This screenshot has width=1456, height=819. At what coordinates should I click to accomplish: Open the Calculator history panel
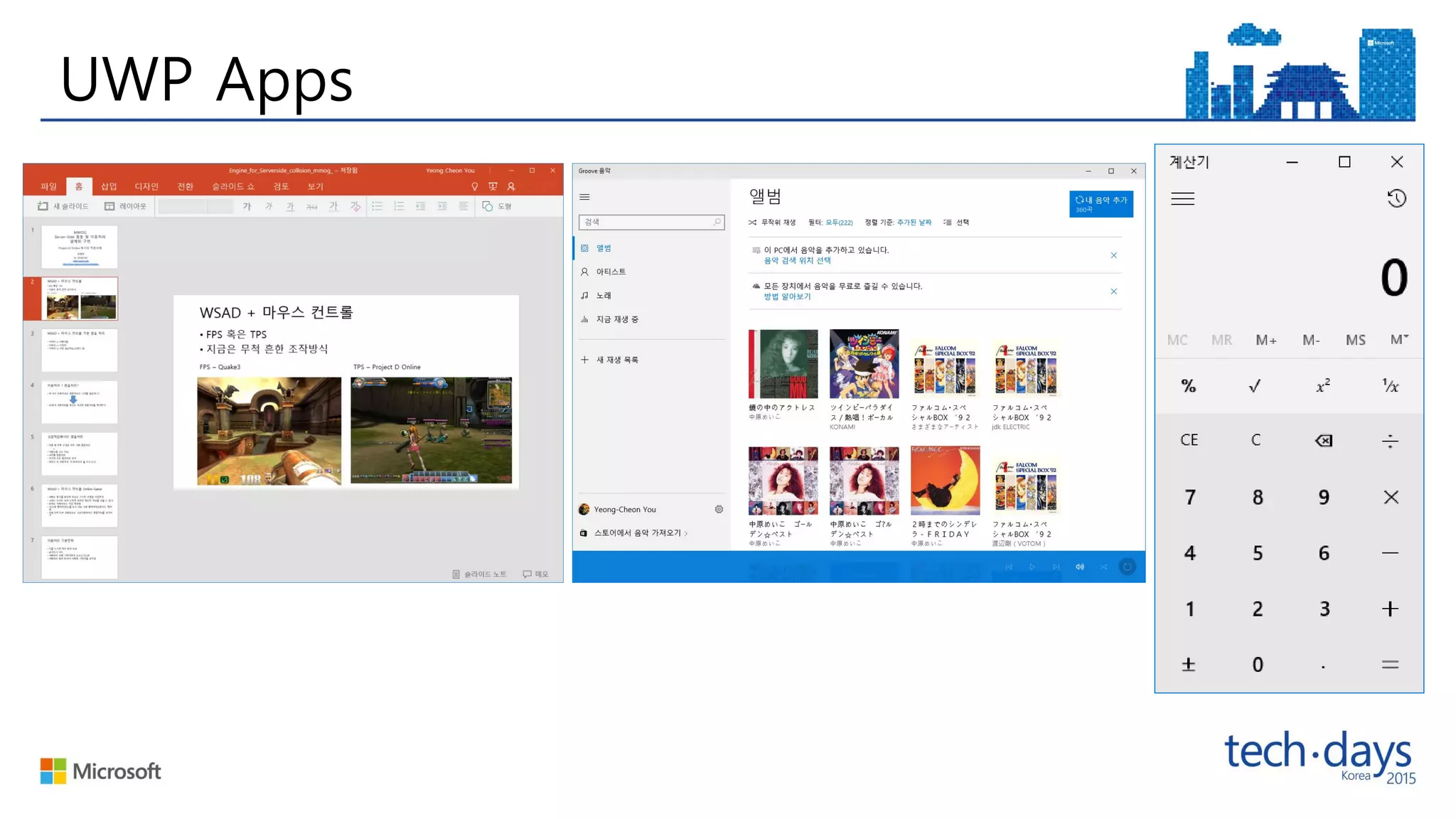[x=1396, y=198]
